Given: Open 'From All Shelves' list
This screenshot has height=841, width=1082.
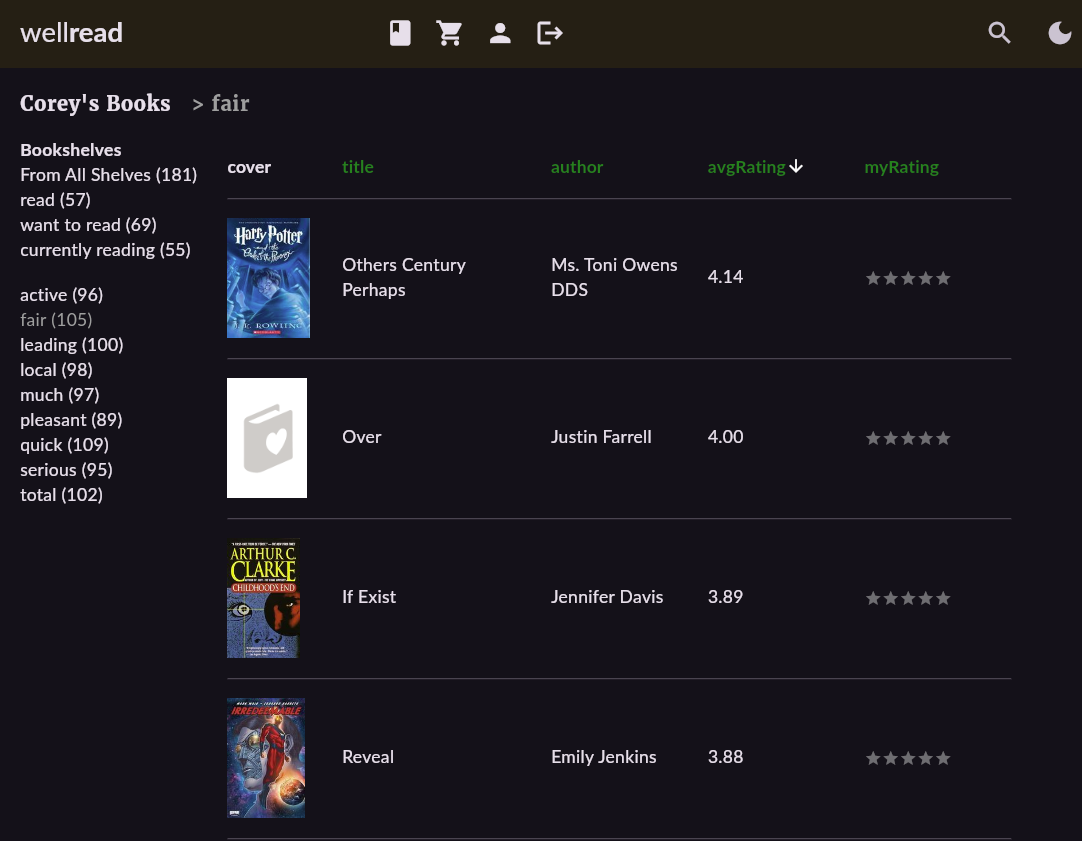Looking at the screenshot, I should (x=108, y=175).
